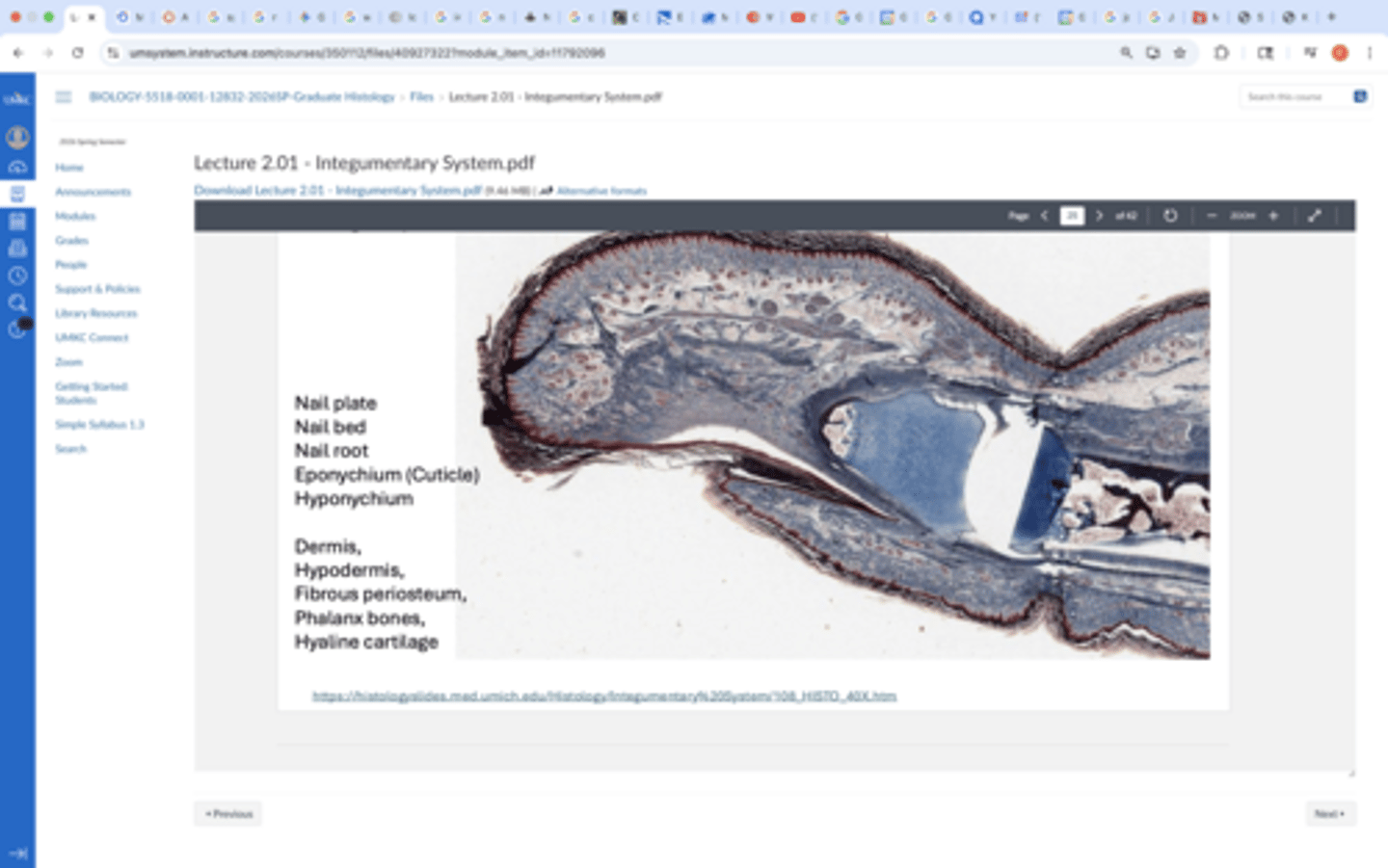This screenshot has width=1388, height=868.
Task: View site information icon in address bar
Action: coord(114,53)
